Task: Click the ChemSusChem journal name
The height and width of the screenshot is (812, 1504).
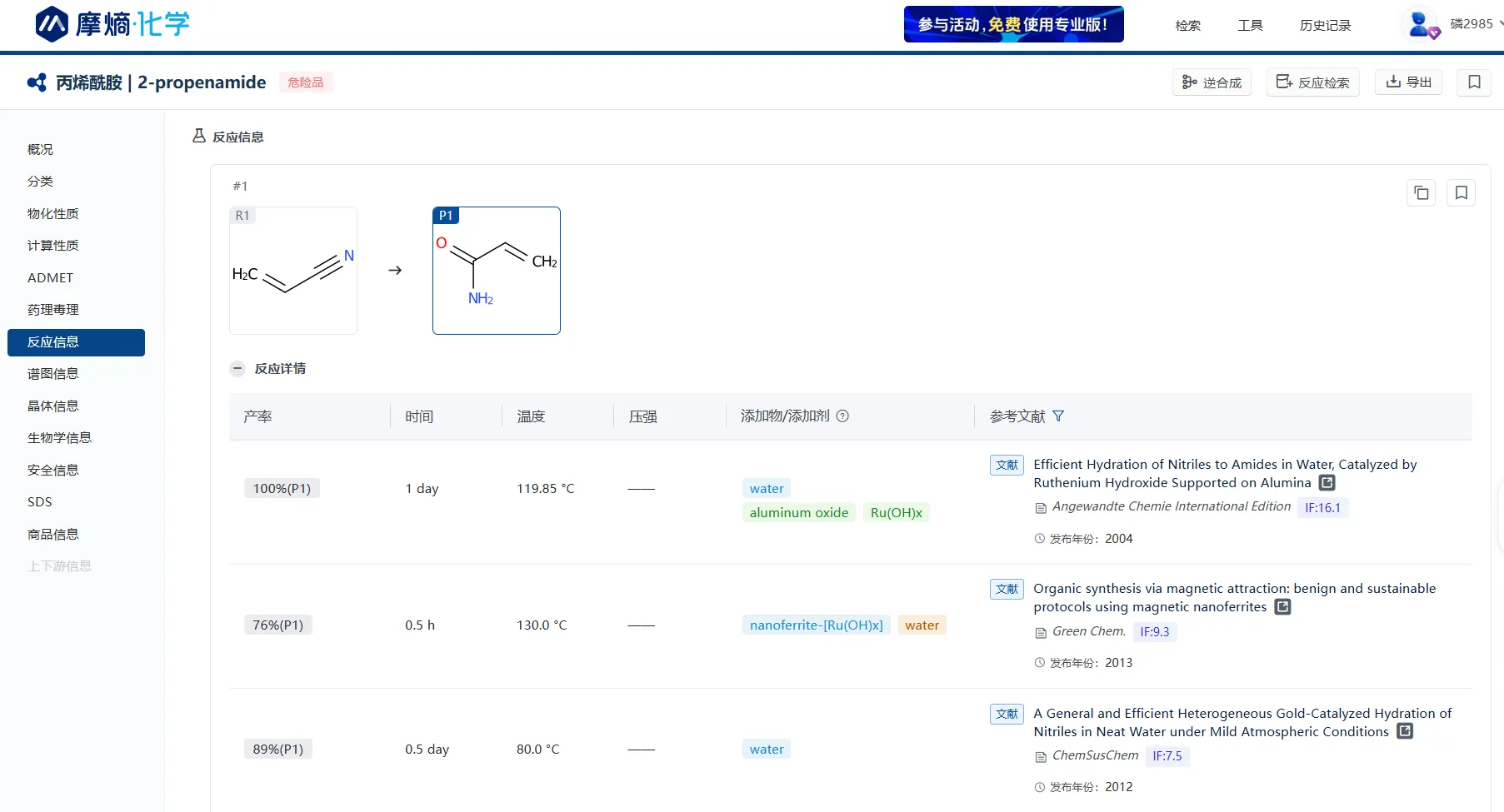Action: [1095, 755]
